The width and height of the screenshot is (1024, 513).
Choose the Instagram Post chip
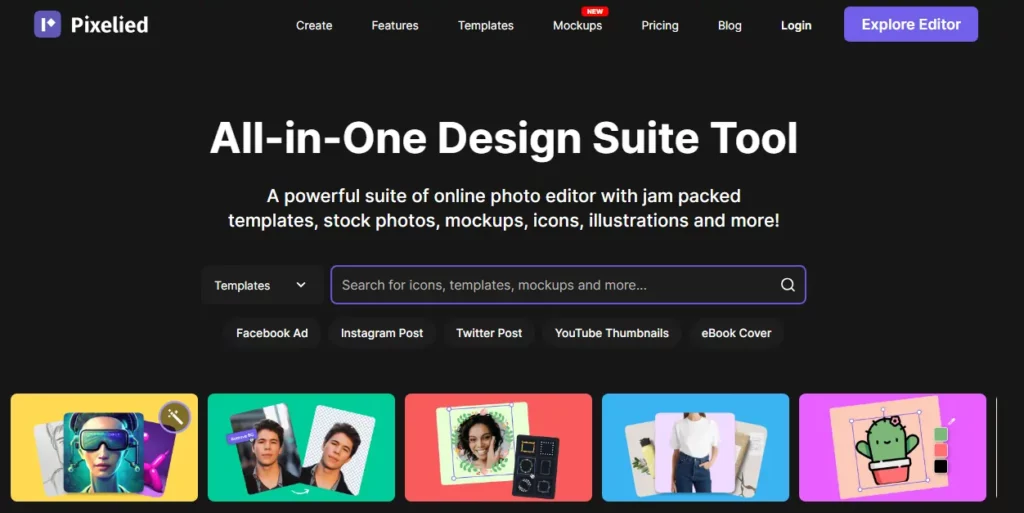click(382, 333)
